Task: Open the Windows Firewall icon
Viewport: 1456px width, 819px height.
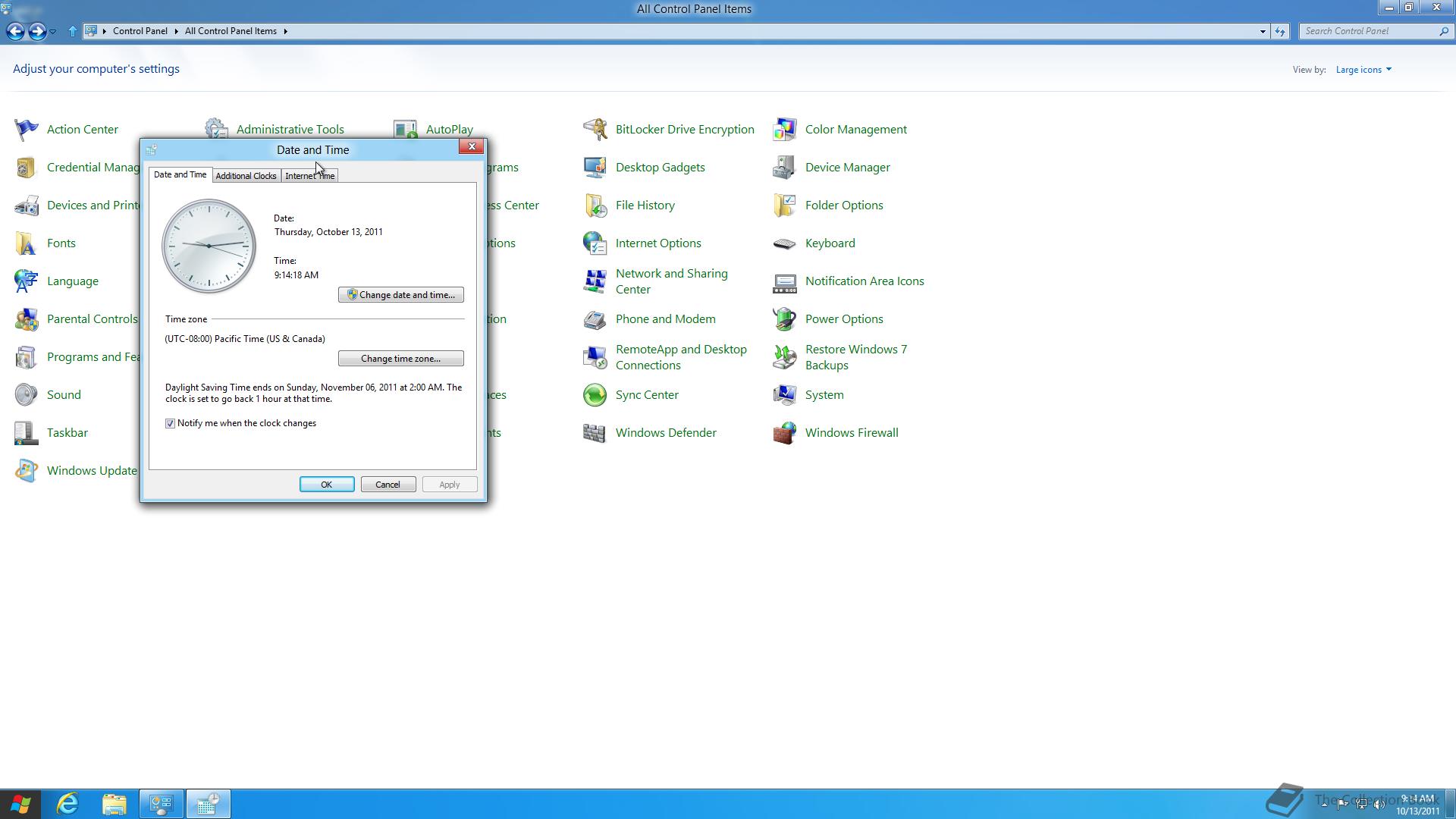Action: tap(784, 433)
